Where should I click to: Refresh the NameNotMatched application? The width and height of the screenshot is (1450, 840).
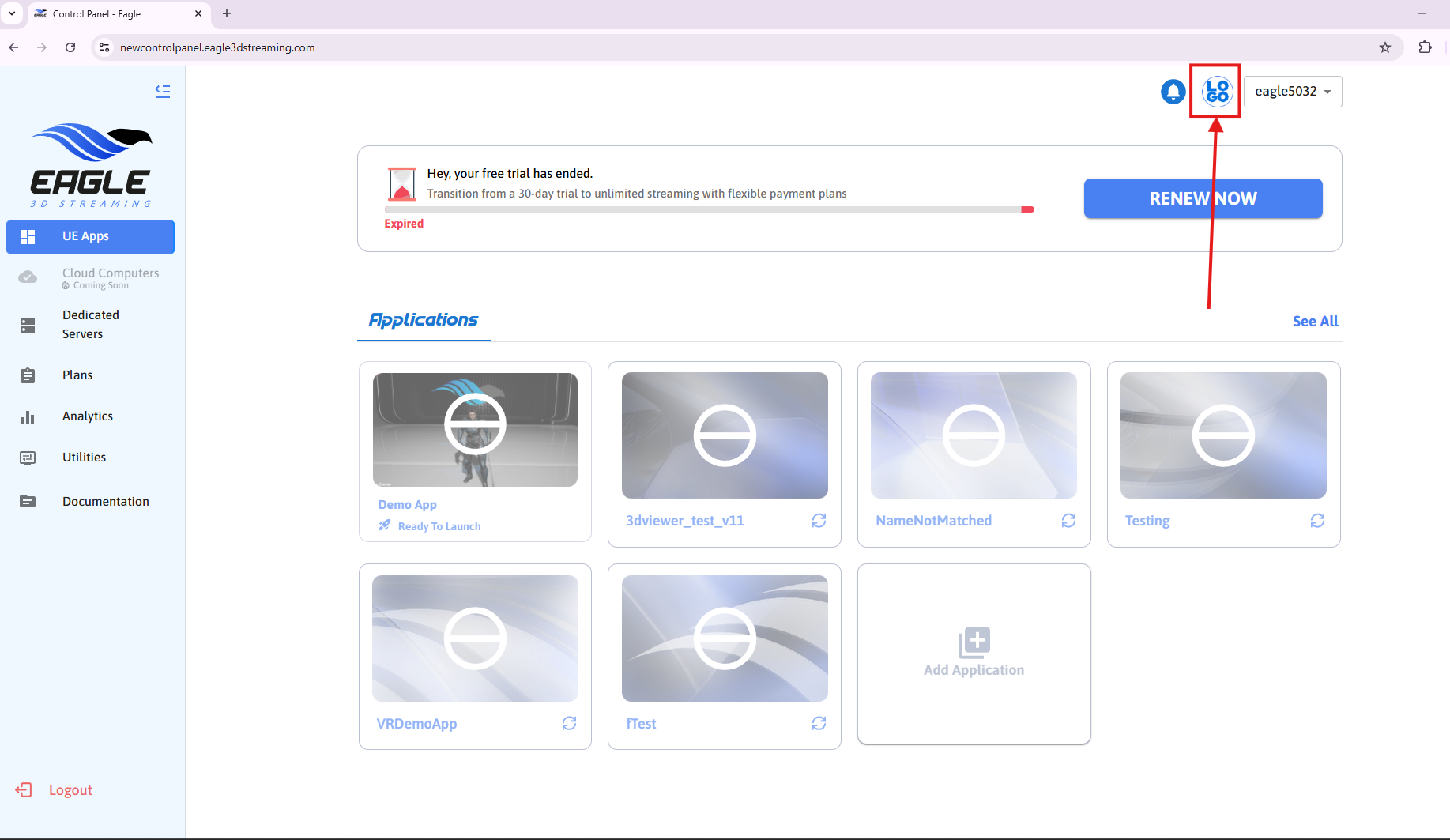[1068, 521]
